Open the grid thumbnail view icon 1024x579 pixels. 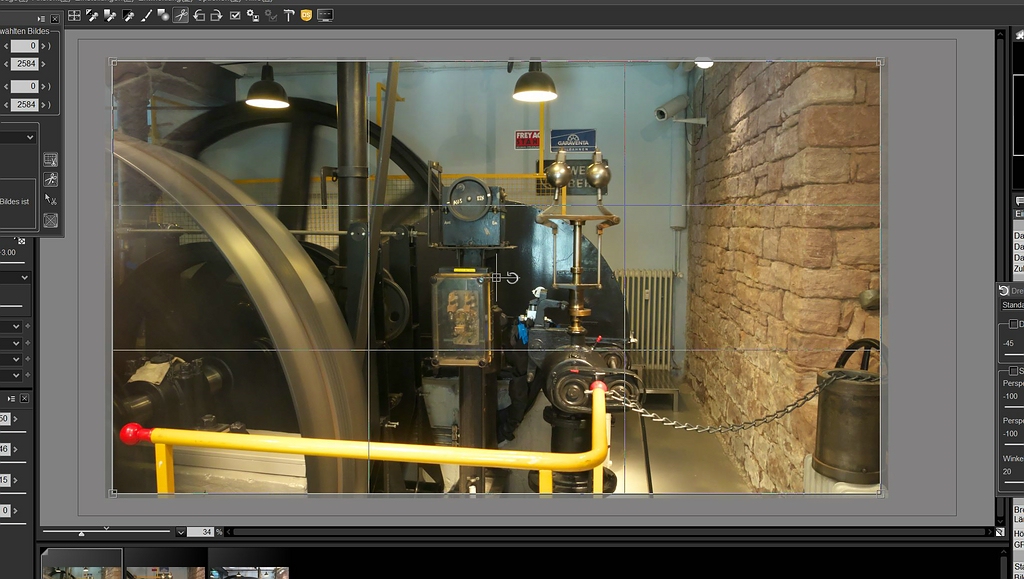click(x=74, y=15)
